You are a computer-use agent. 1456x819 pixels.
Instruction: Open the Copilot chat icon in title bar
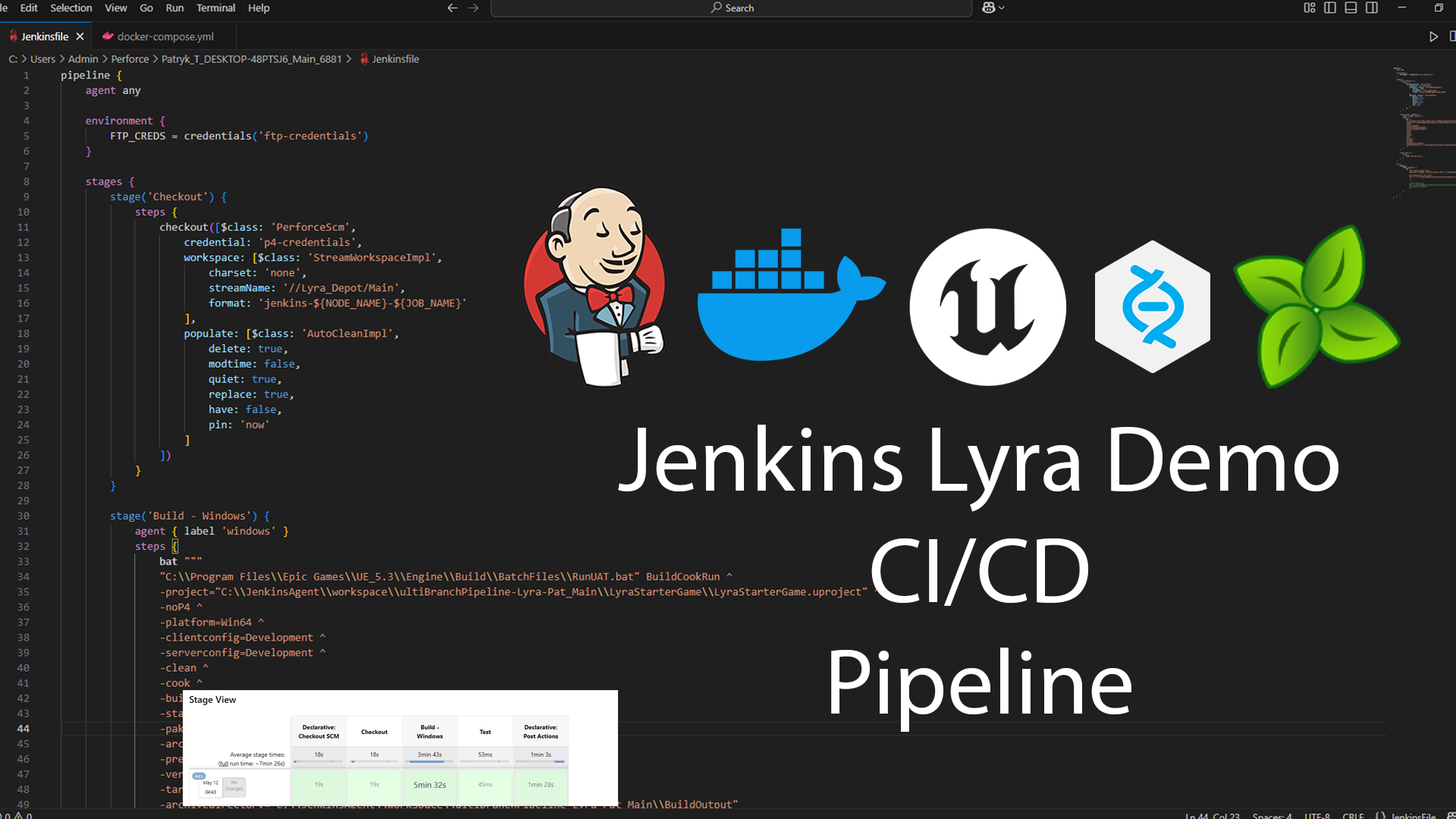(988, 8)
